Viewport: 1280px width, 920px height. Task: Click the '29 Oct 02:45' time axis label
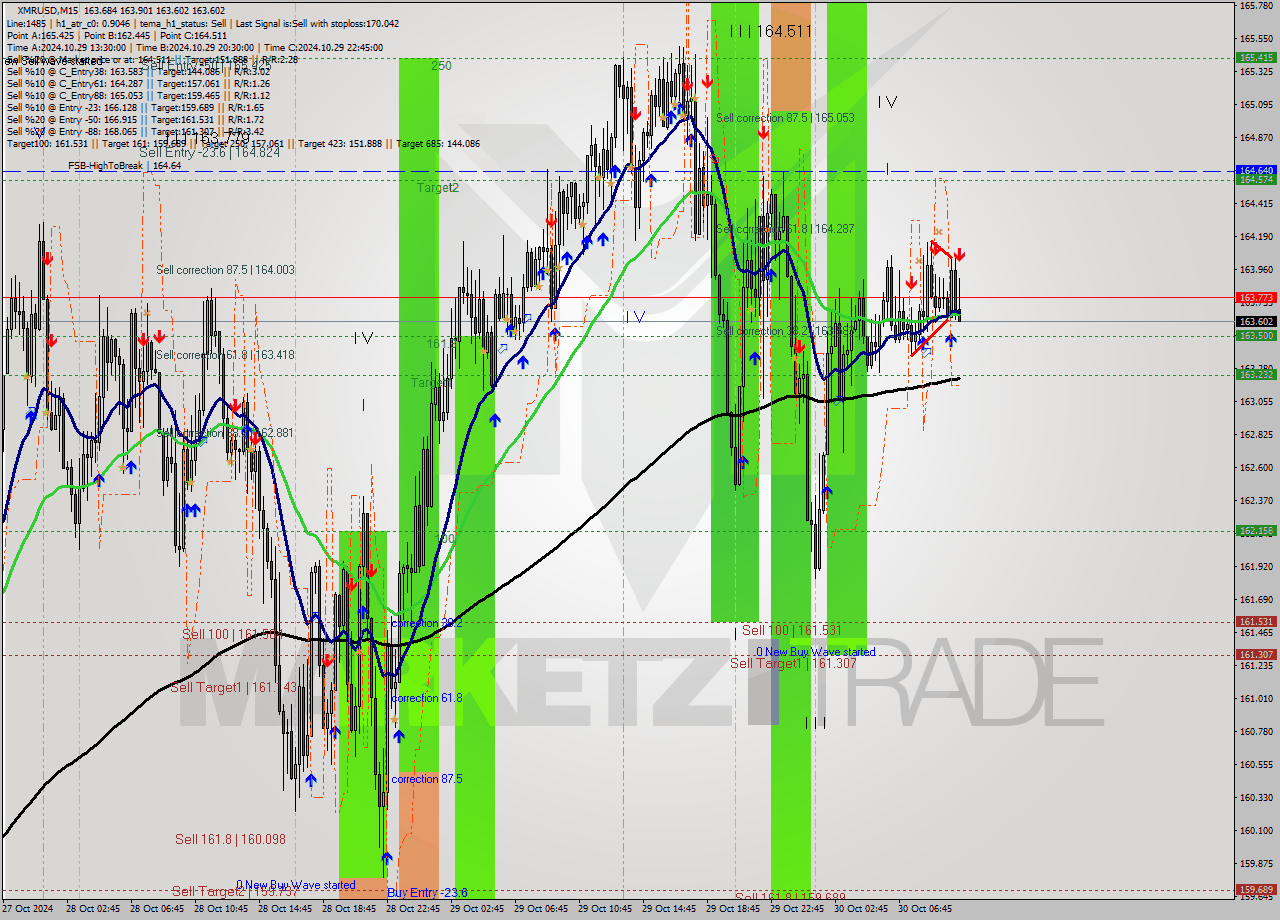tap(476, 910)
